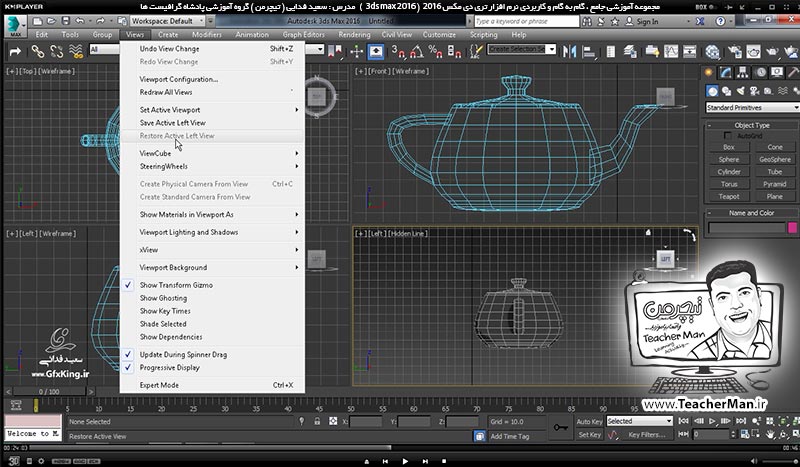The image size is (800, 467).
Task: Click the Pan View hand icon
Action: click(x=770, y=434)
